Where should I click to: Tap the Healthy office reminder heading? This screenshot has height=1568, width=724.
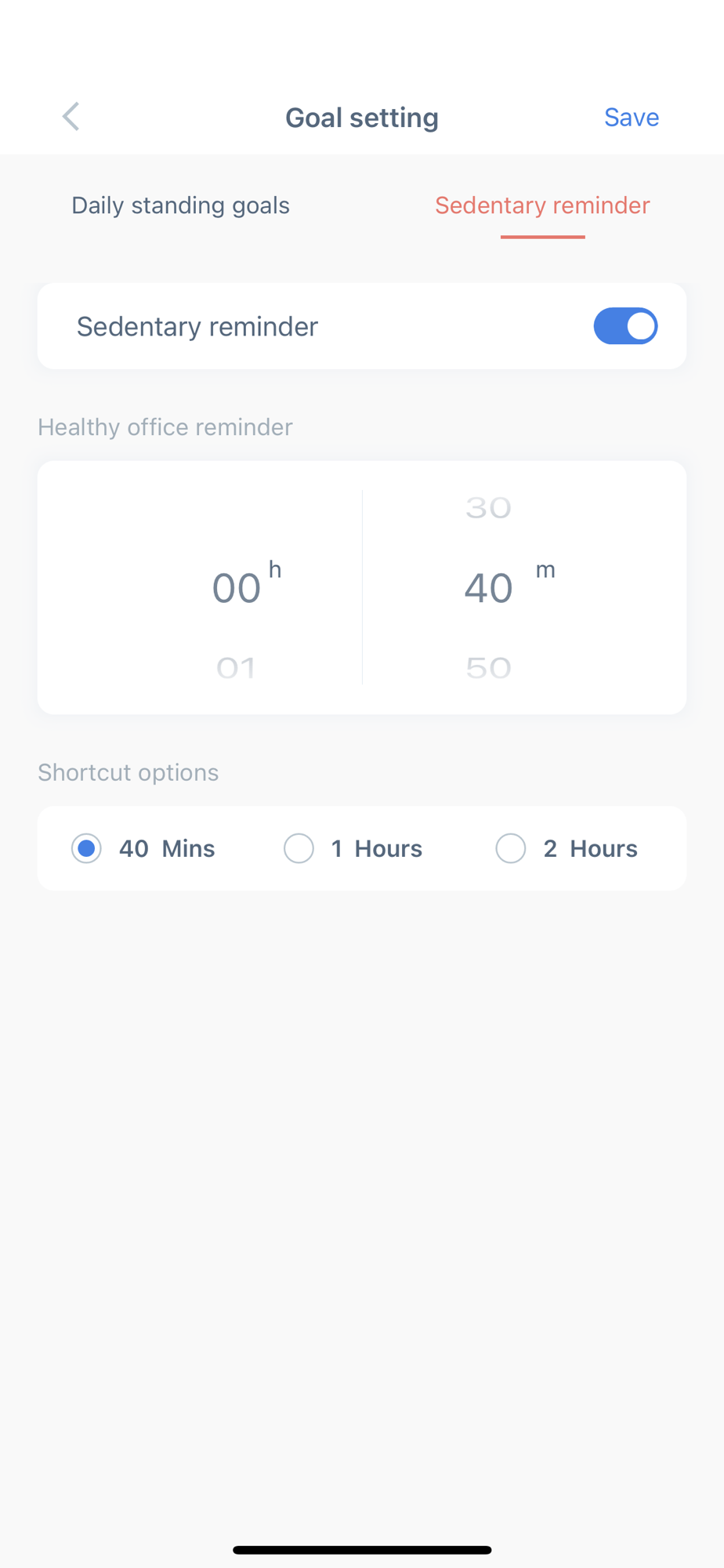pos(165,427)
